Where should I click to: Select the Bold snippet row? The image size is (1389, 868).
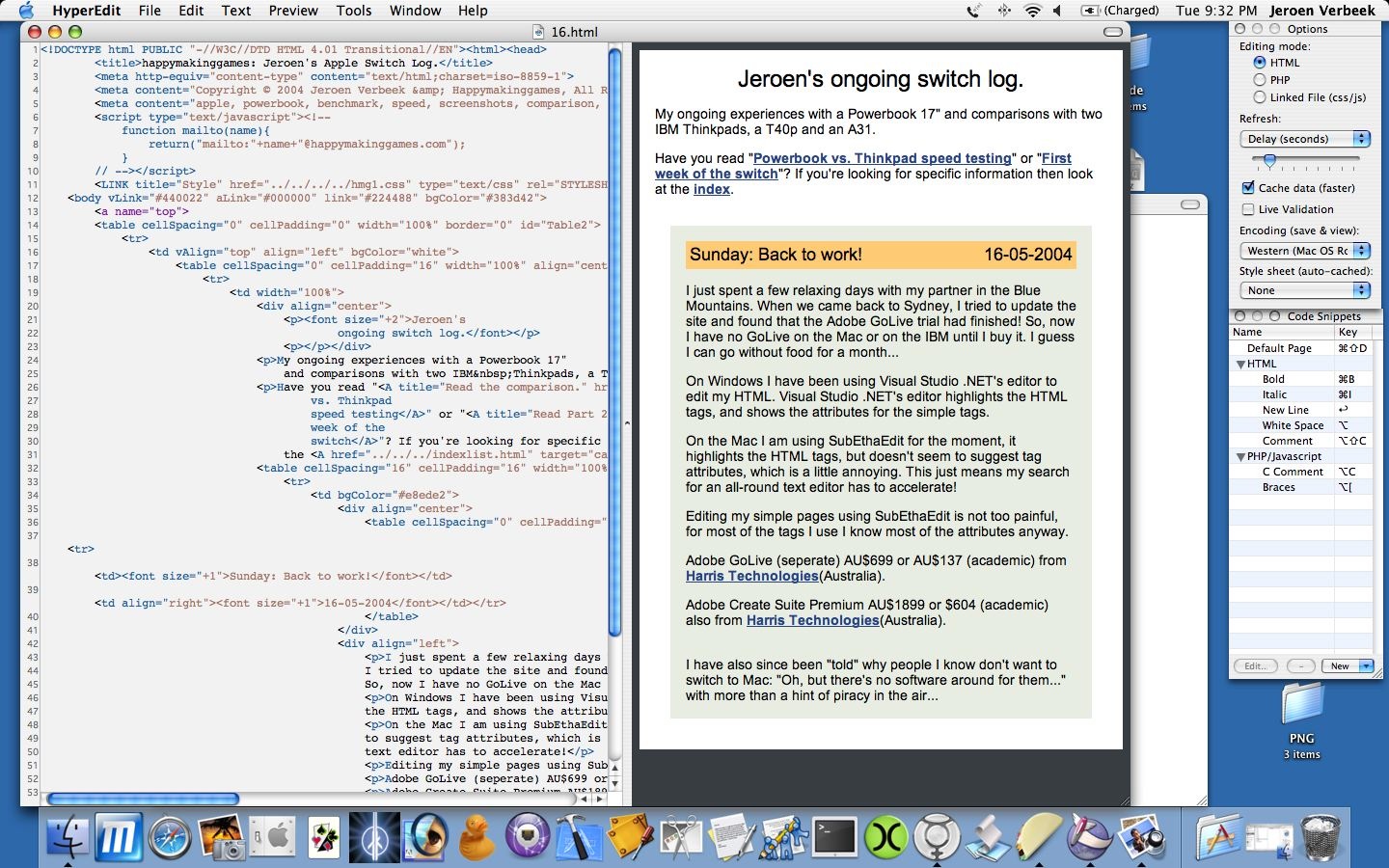pos(1300,379)
